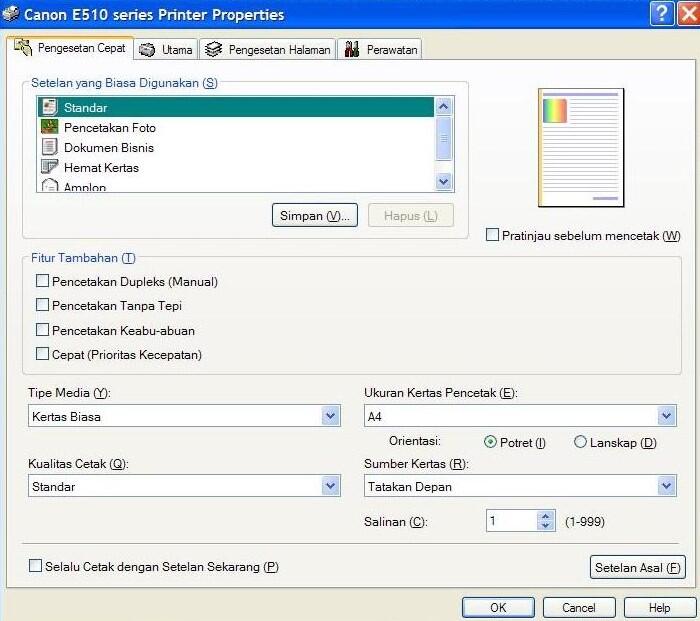Select Pencetakan Foto in the list
700x621 pixels.
tap(235, 127)
